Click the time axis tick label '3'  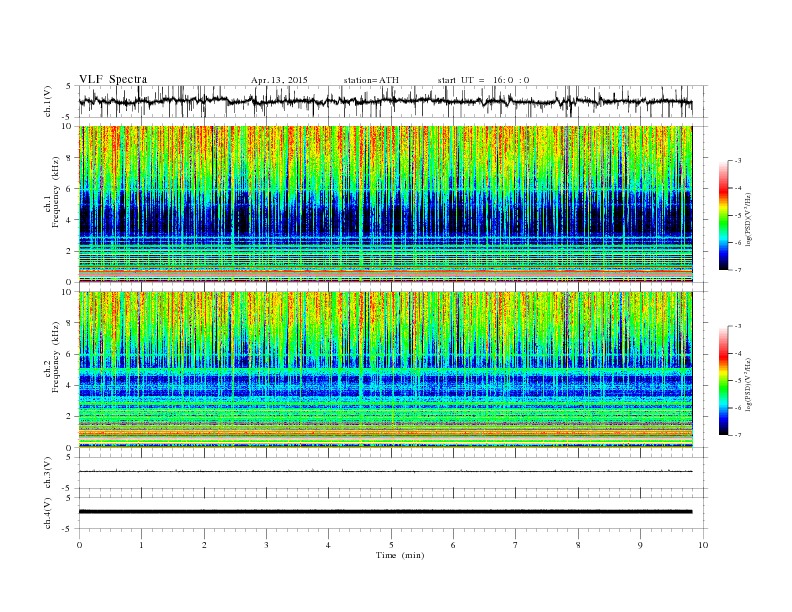[266, 545]
